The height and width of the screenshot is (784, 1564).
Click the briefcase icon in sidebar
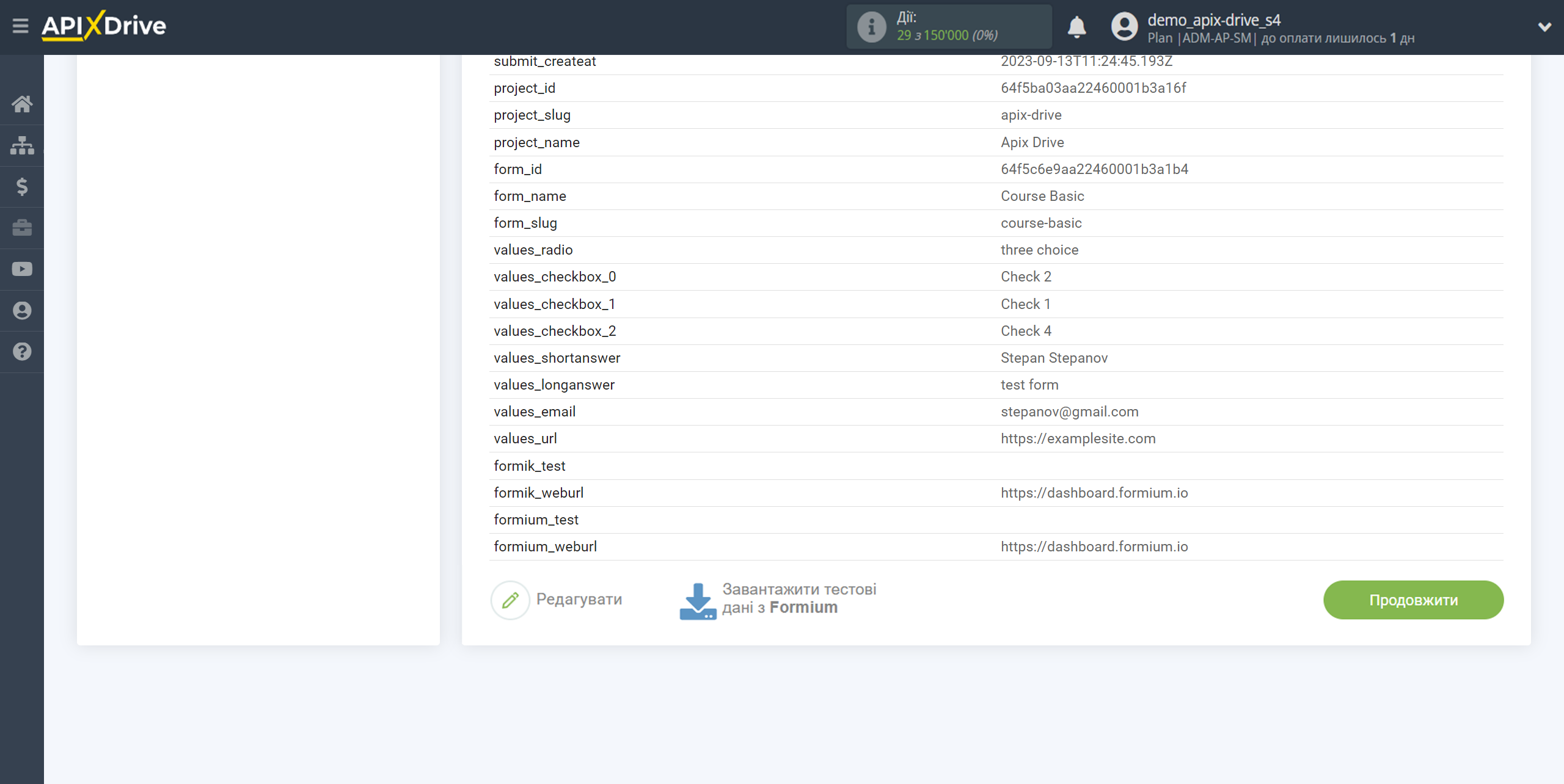[x=22, y=228]
